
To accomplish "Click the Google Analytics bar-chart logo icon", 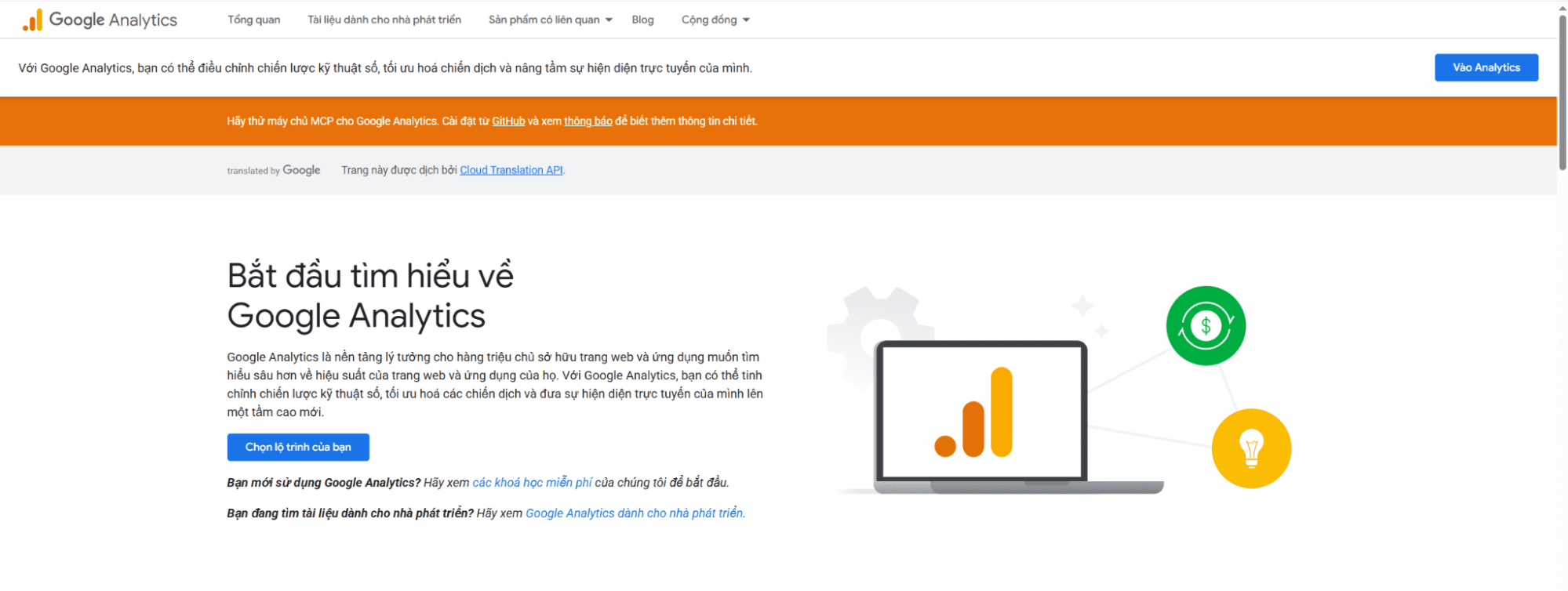I will pyautogui.click(x=32, y=20).
